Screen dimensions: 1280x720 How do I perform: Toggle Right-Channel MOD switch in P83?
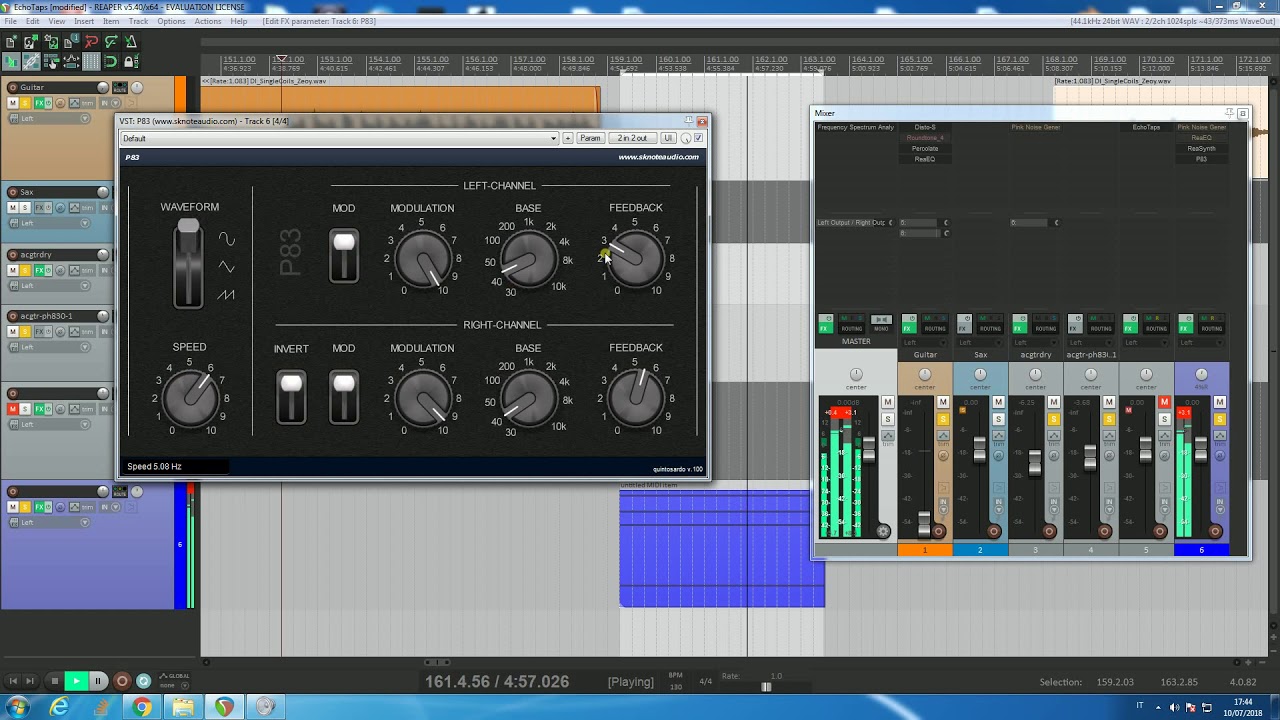coord(344,396)
